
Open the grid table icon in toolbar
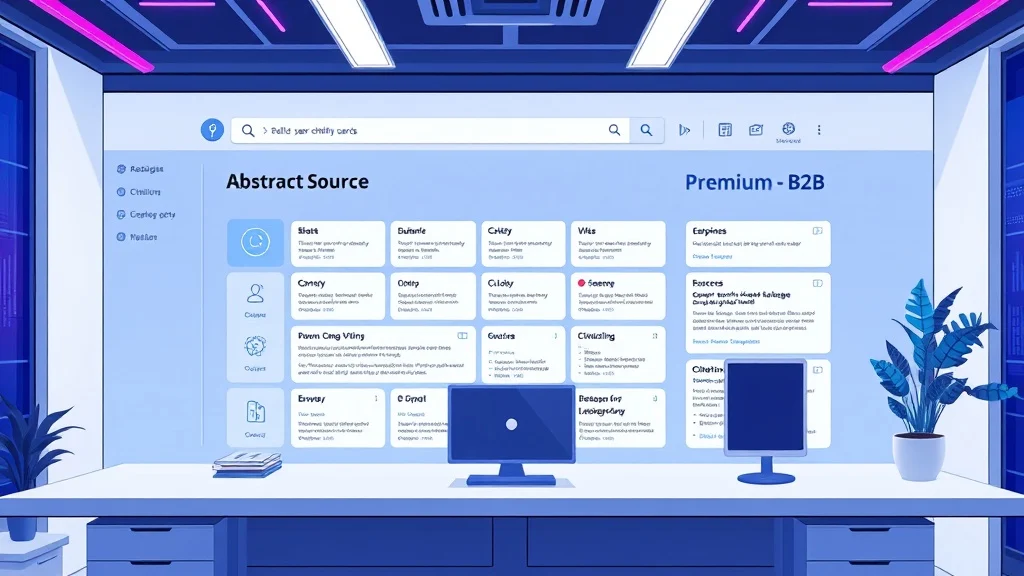(725, 130)
